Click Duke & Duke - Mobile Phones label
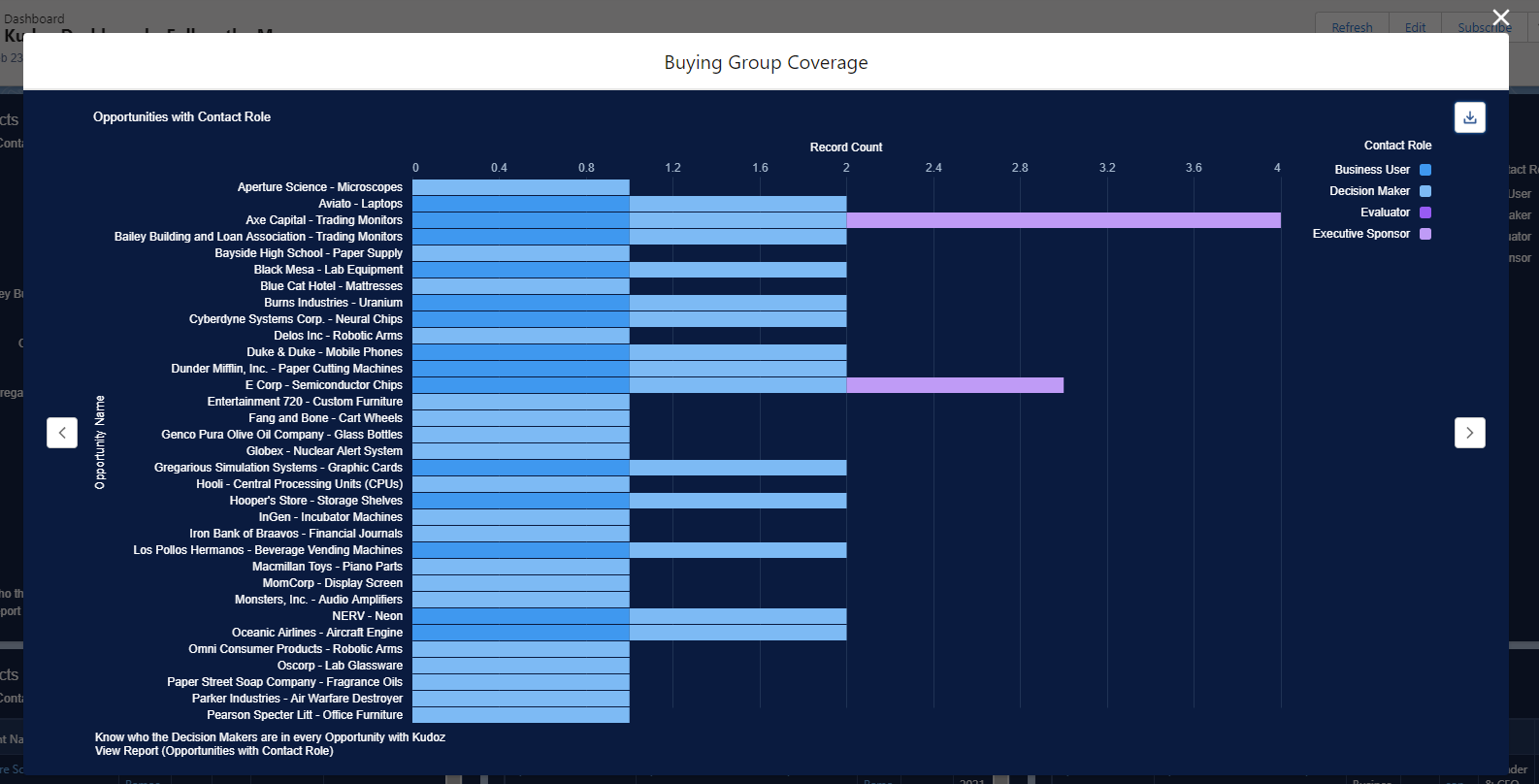 [324, 352]
